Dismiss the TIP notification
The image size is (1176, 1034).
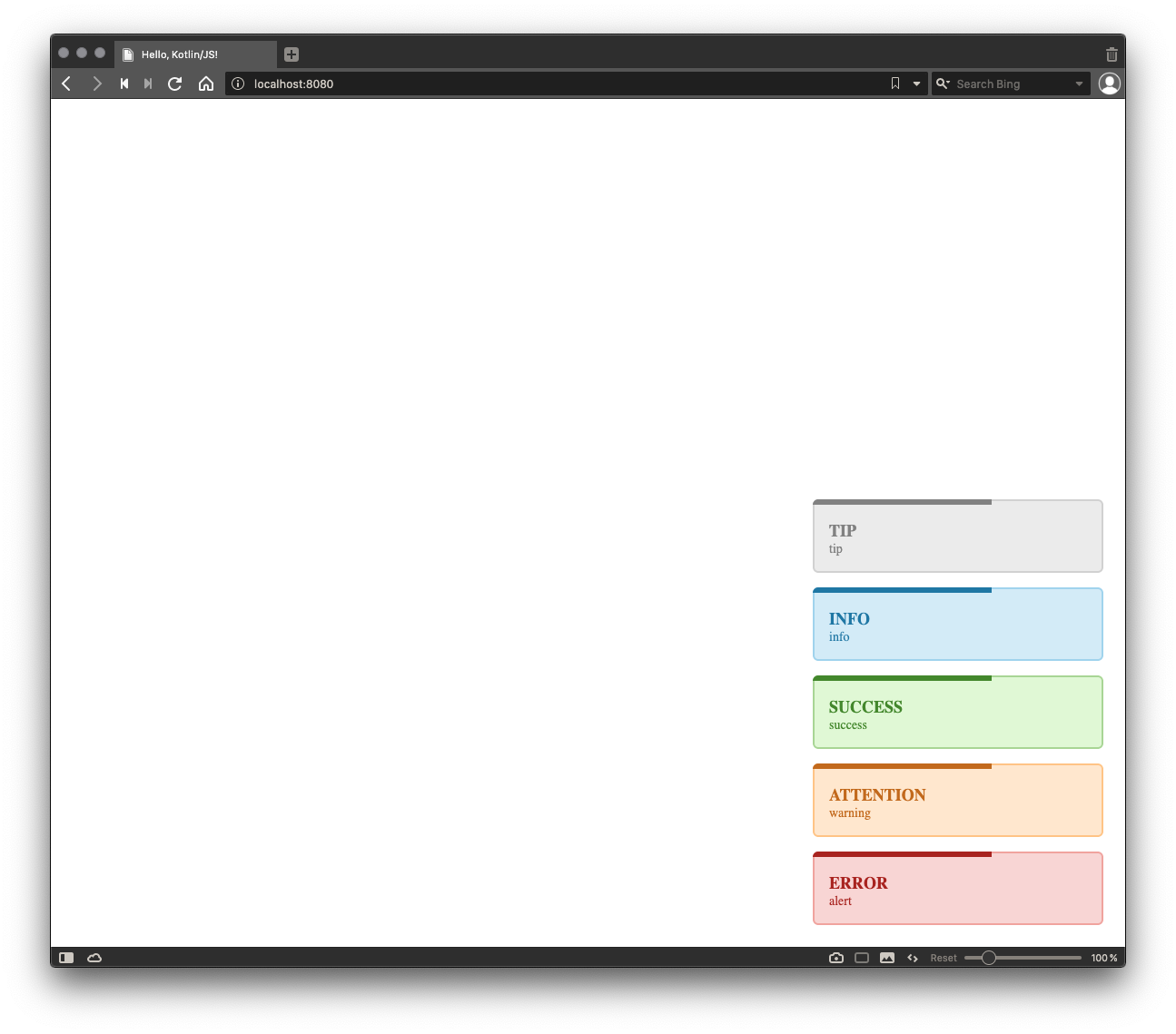pos(958,536)
